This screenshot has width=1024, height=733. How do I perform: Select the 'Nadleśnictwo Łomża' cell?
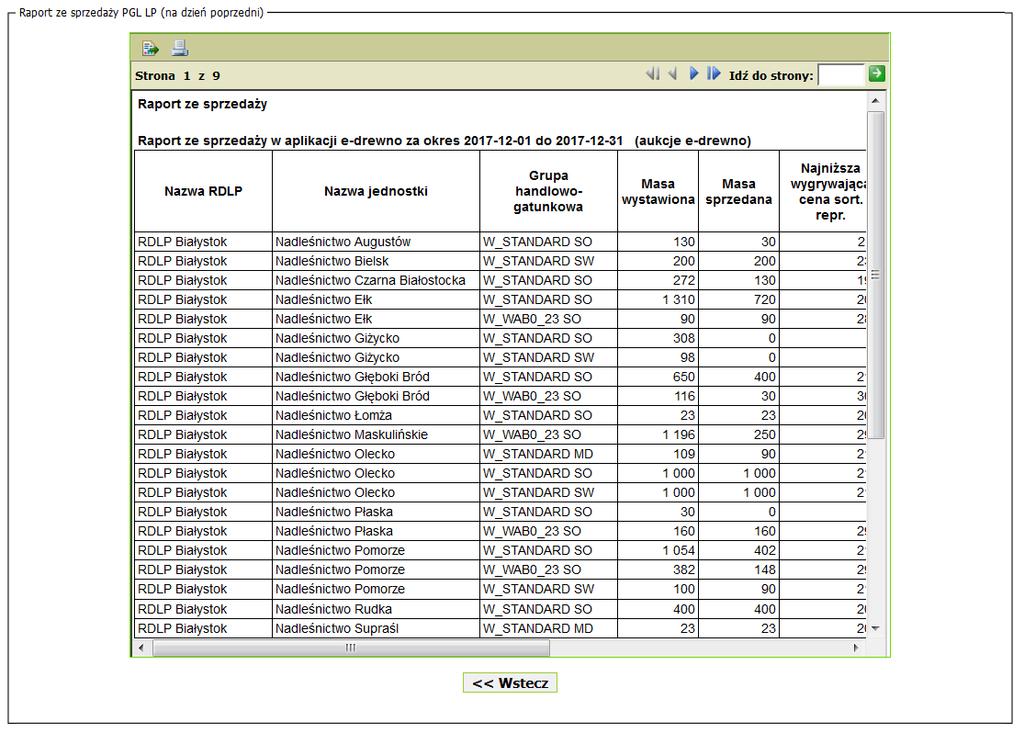coord(376,415)
